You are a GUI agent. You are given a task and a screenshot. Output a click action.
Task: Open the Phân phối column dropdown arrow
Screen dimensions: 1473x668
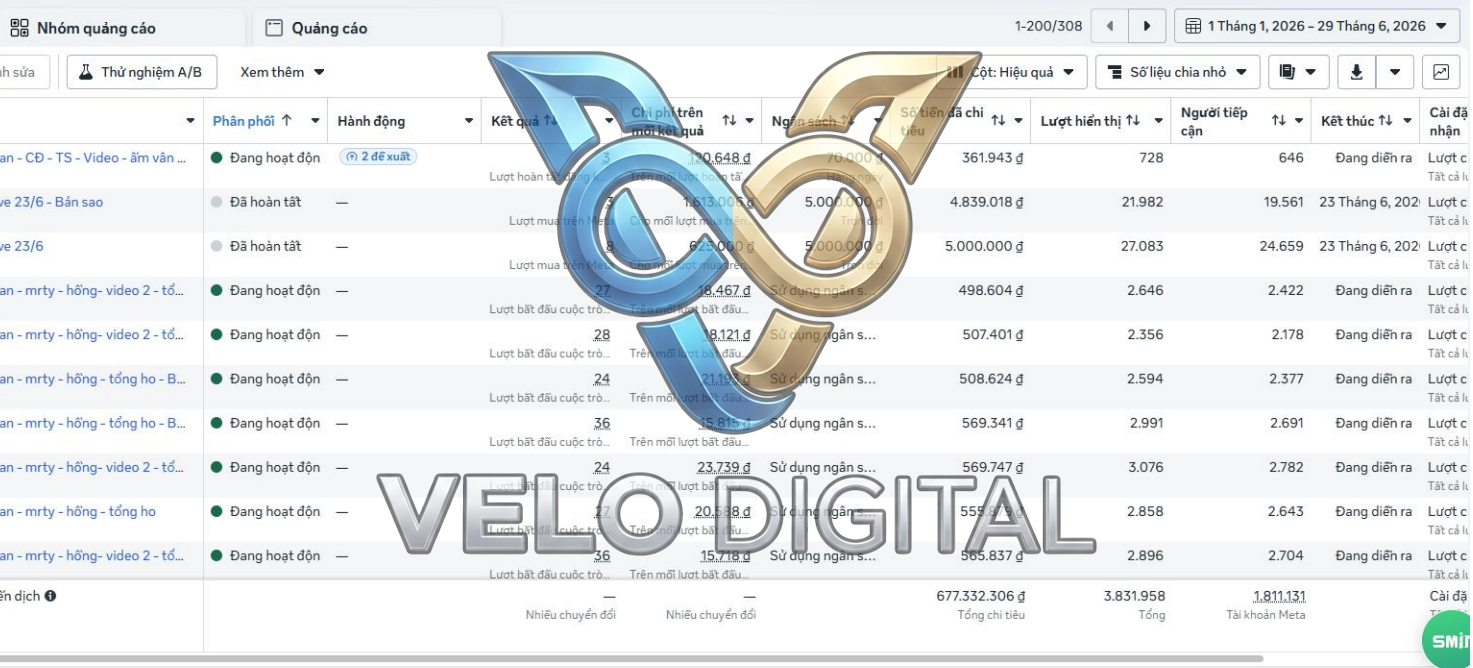coord(315,121)
